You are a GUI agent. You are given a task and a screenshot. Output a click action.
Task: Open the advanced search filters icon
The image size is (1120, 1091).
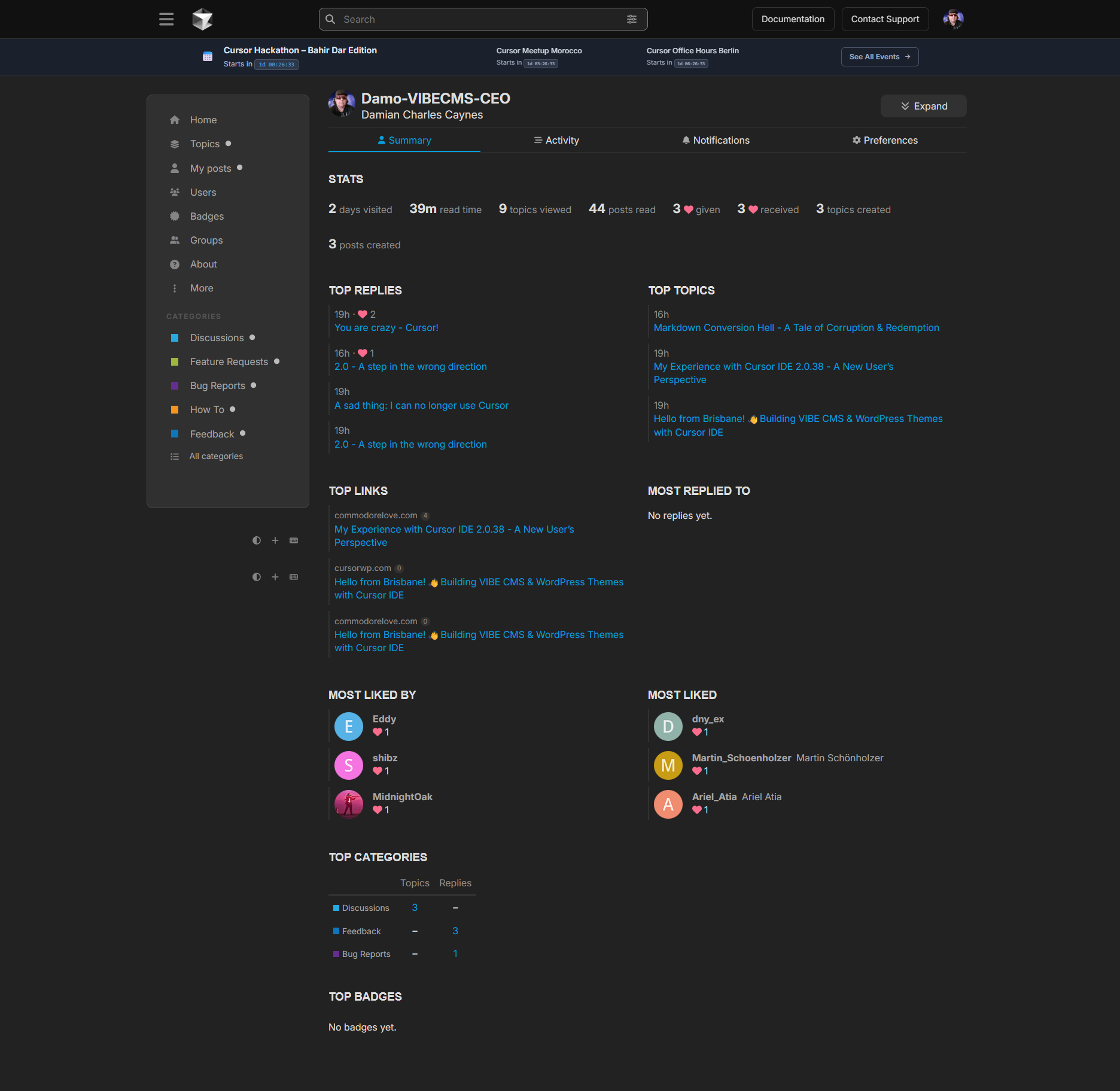tap(632, 19)
